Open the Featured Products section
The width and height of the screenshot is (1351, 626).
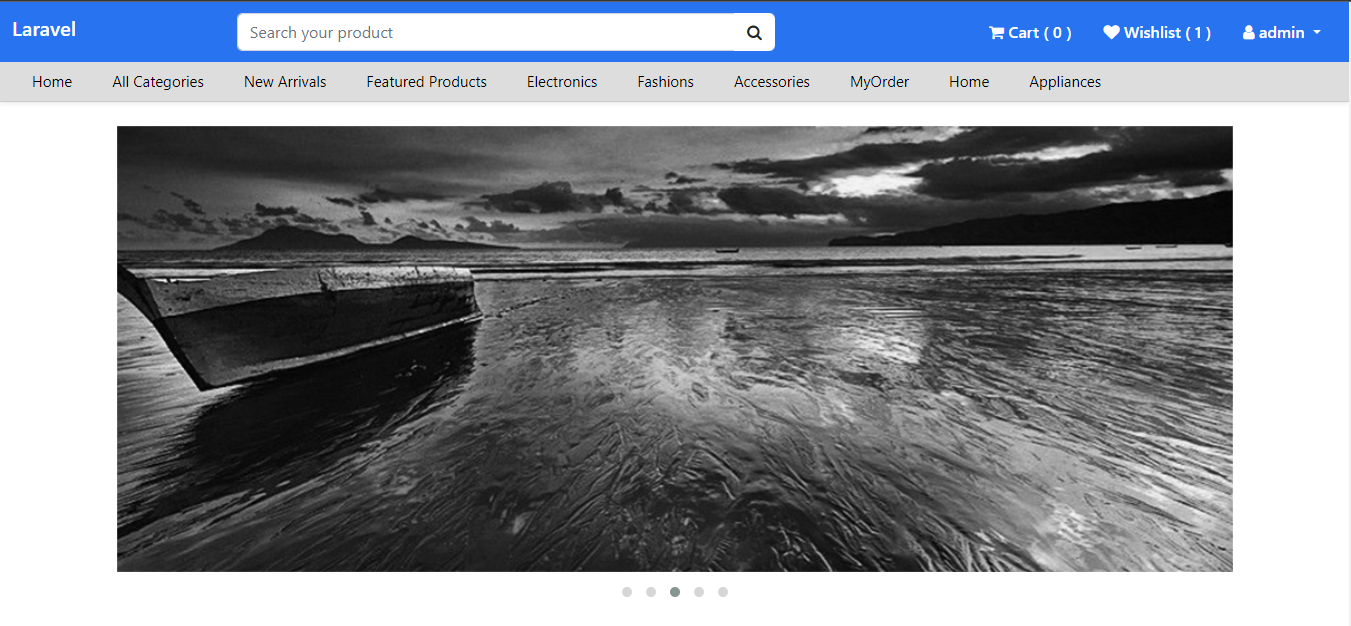[426, 81]
